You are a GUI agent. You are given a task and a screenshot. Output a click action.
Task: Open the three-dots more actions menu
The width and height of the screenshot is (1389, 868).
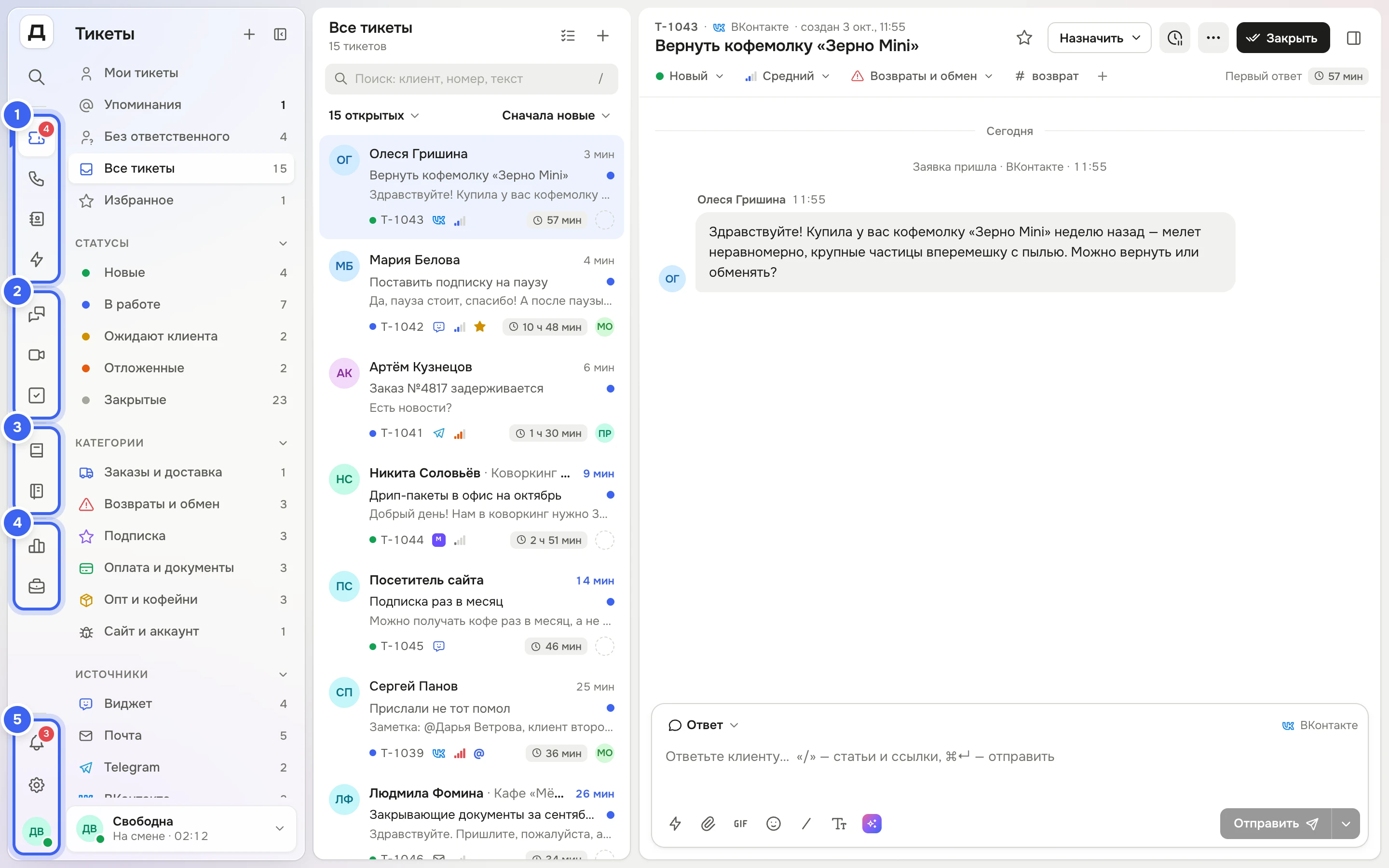1213,38
